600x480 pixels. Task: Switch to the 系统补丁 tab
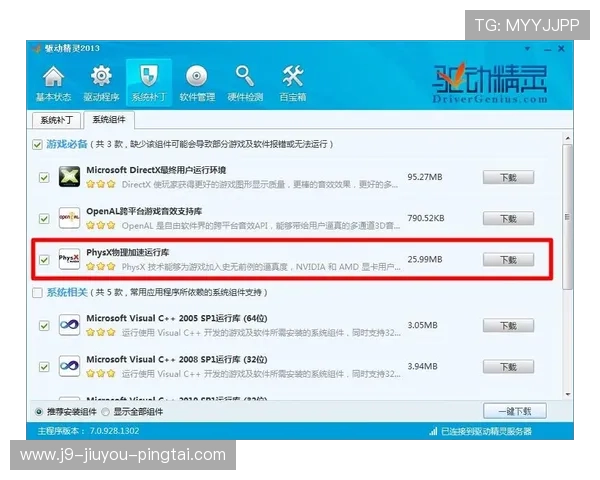[x=57, y=120]
